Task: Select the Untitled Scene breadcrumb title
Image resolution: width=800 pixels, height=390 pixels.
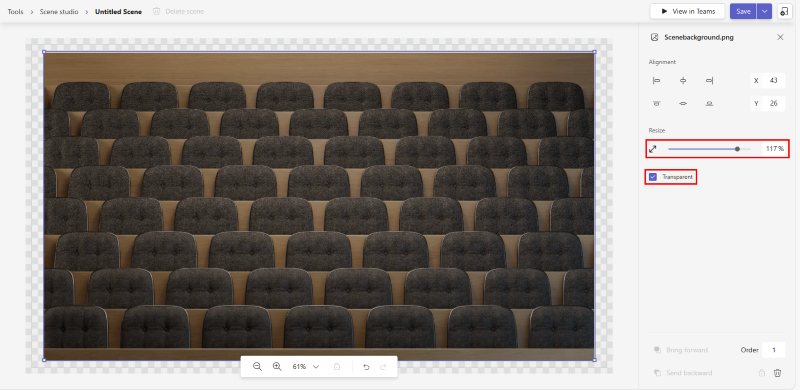Action: pyautogui.click(x=118, y=11)
